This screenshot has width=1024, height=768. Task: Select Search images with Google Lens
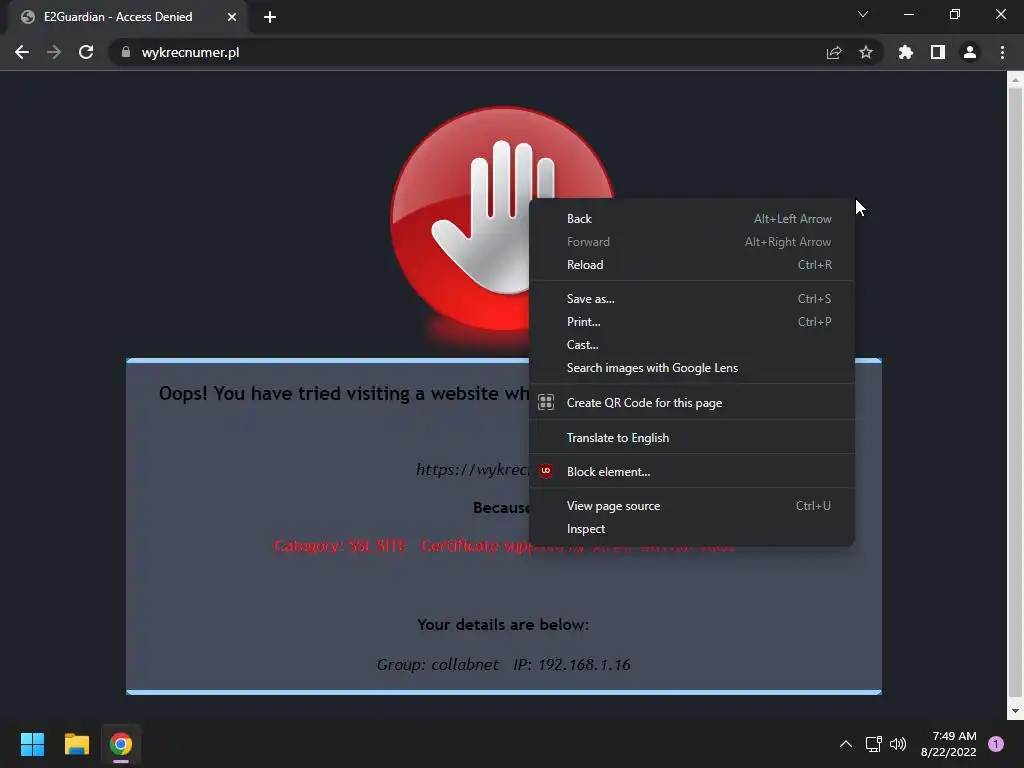(692, 368)
